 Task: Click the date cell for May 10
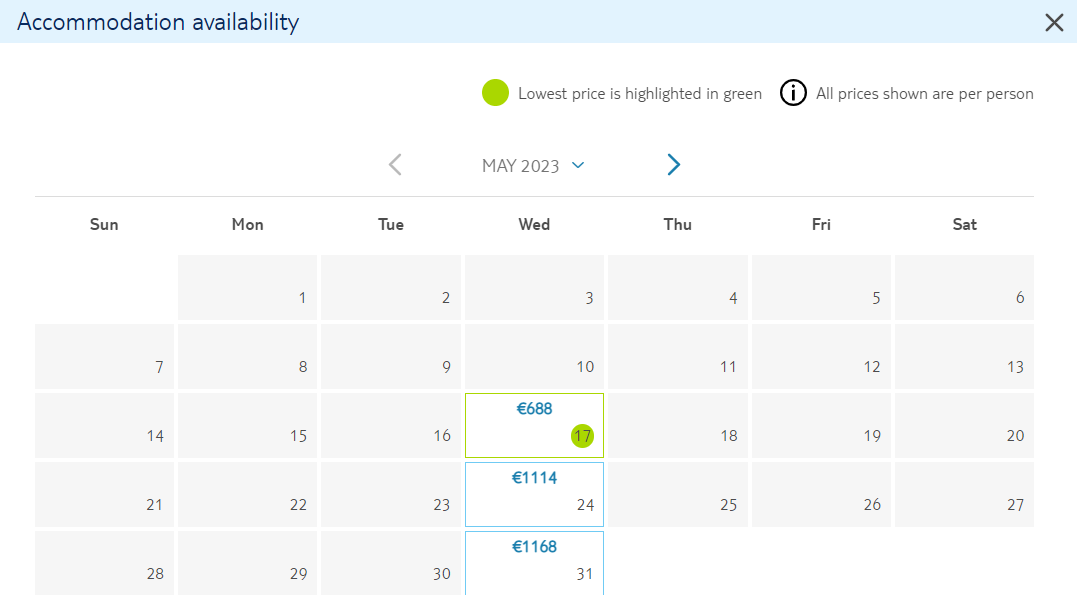(x=534, y=356)
